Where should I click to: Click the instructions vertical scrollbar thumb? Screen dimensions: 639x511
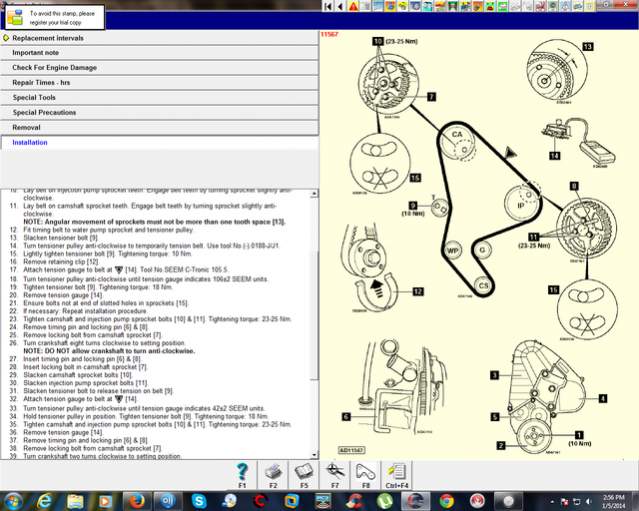click(x=314, y=316)
